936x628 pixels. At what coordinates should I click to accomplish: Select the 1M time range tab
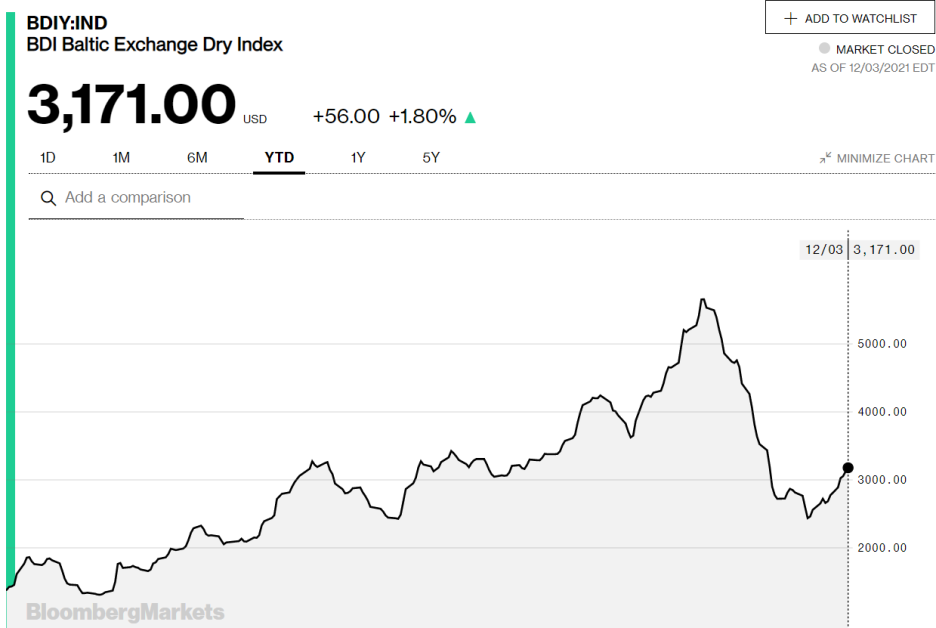(121, 158)
